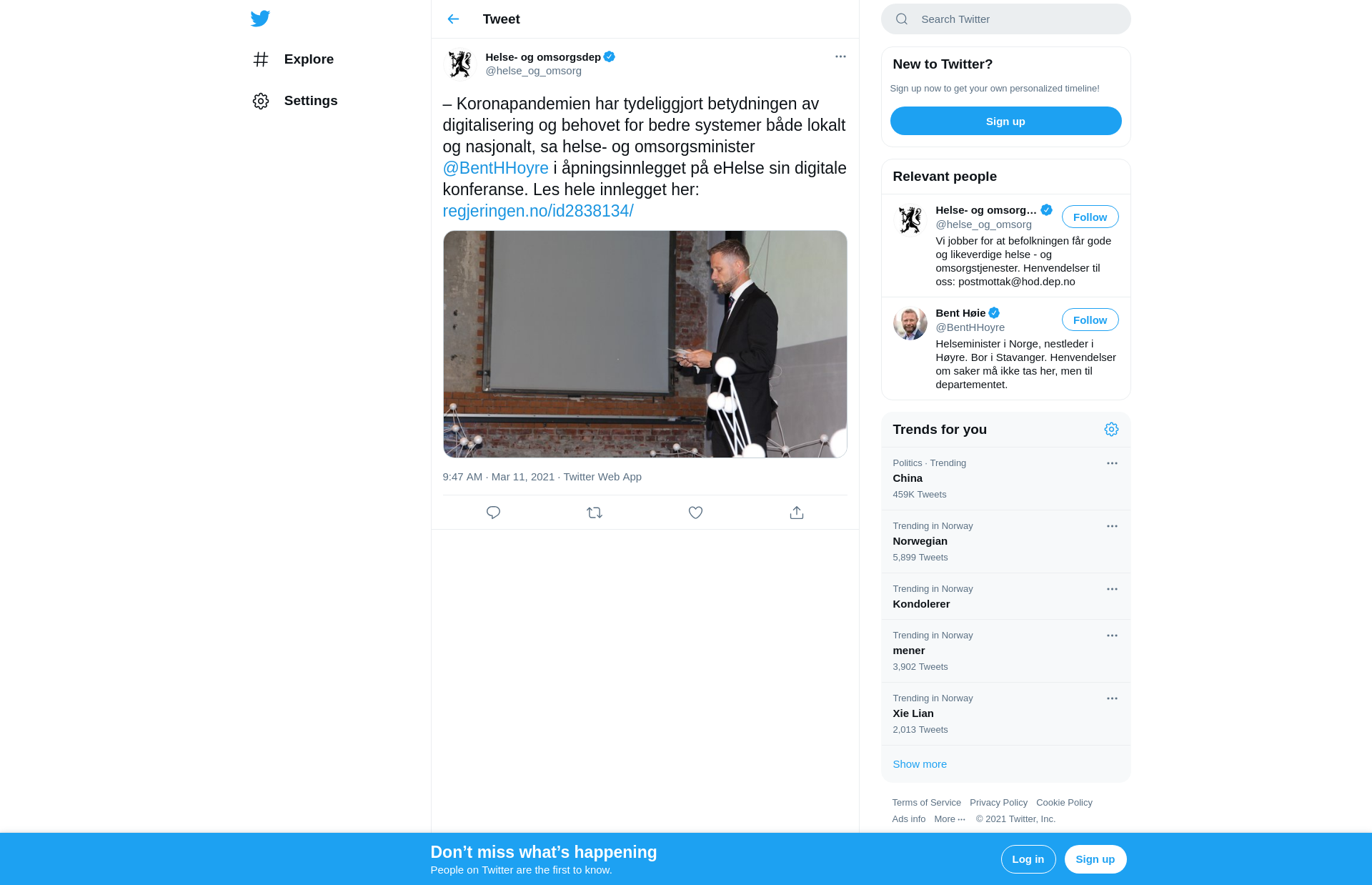The height and width of the screenshot is (885, 1372).
Task: Open more options for China trend
Action: 1112,463
